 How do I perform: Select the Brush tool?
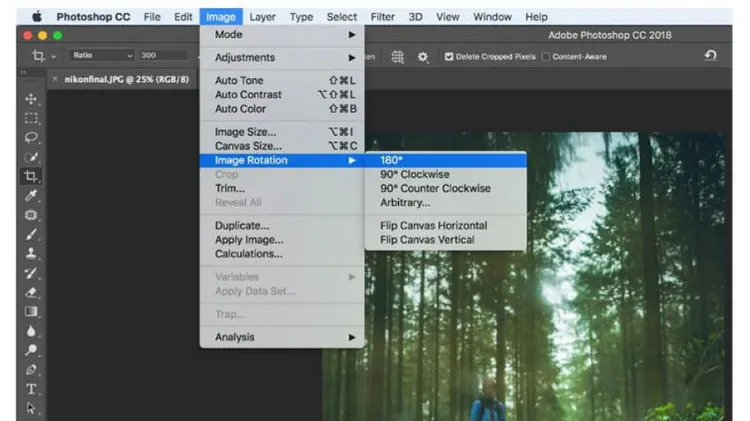(31, 234)
